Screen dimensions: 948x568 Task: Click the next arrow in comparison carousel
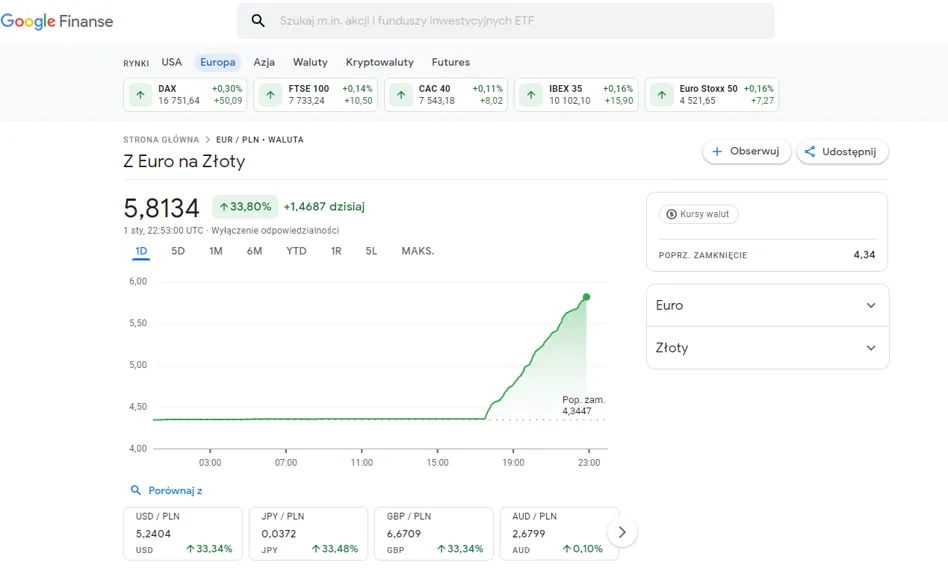[x=622, y=532]
